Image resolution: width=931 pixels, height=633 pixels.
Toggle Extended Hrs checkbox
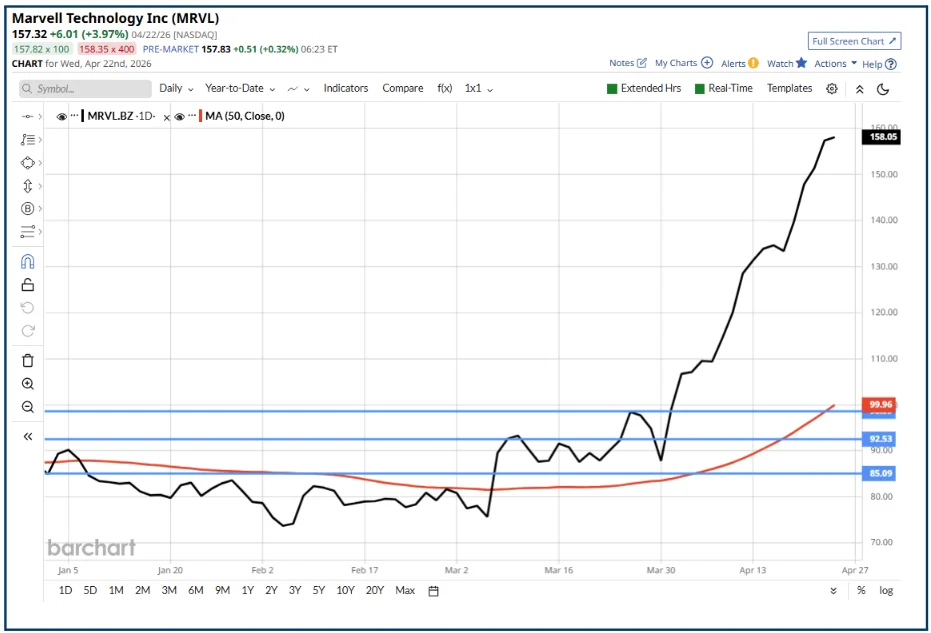[x=612, y=88]
